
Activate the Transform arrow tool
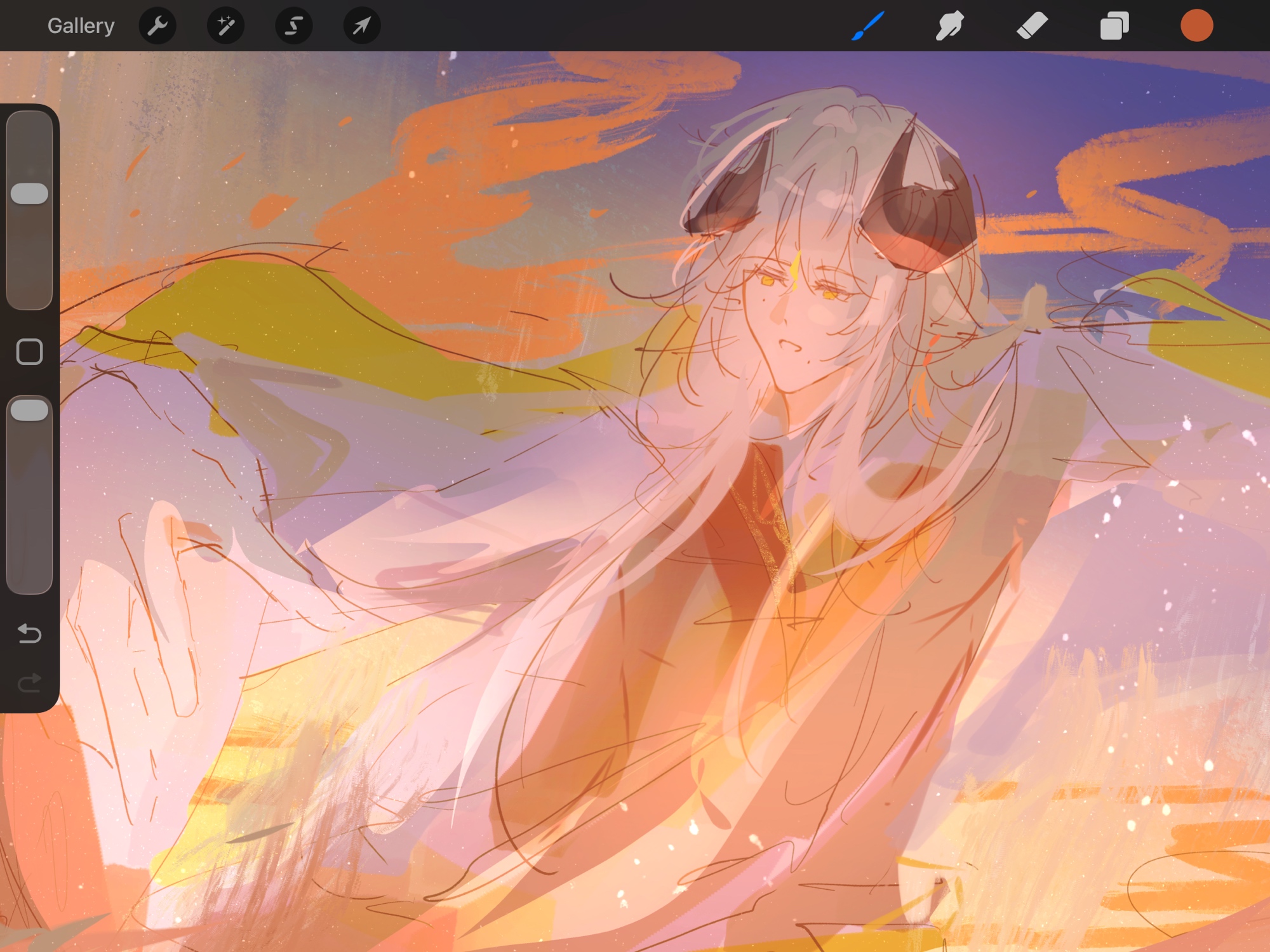point(361,26)
